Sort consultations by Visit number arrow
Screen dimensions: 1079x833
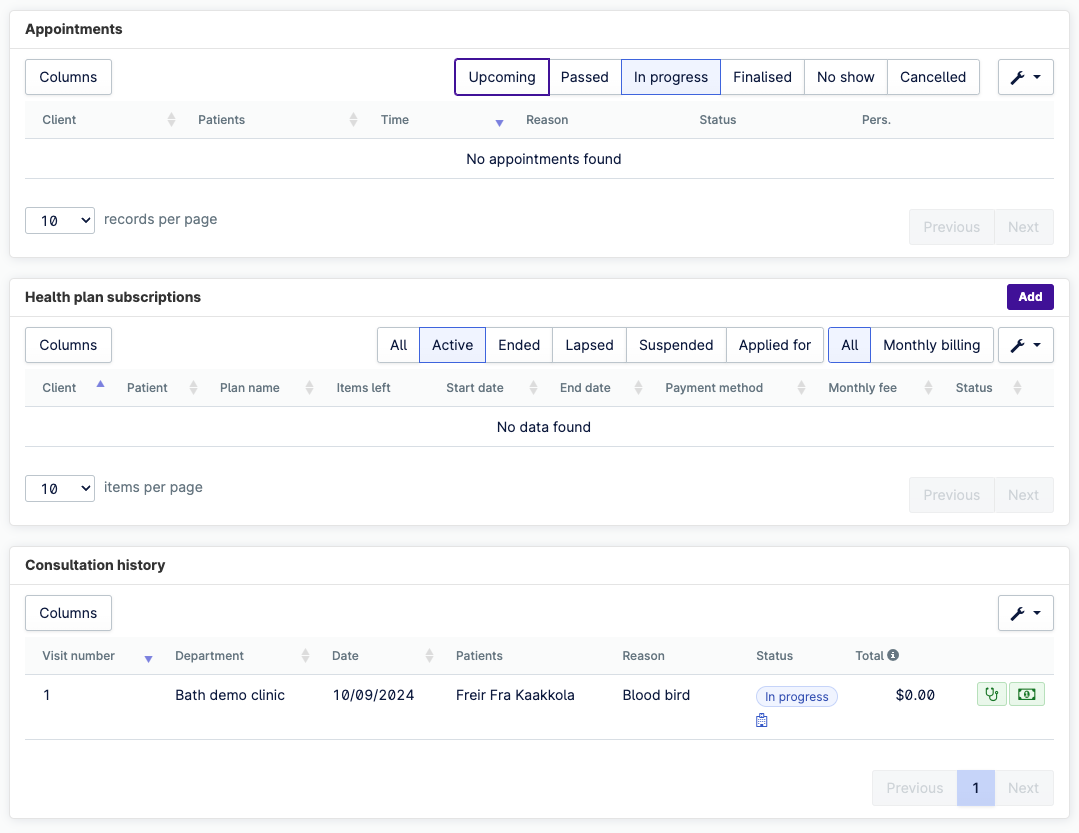149,658
